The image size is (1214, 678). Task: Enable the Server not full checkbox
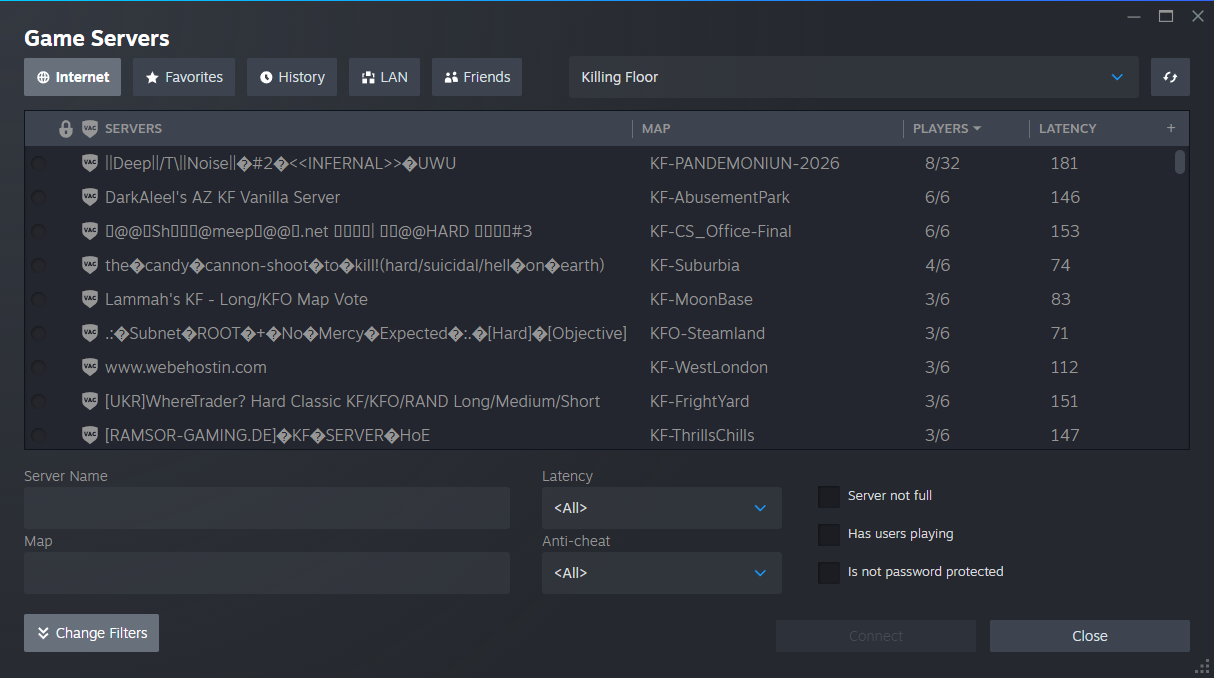(829, 496)
